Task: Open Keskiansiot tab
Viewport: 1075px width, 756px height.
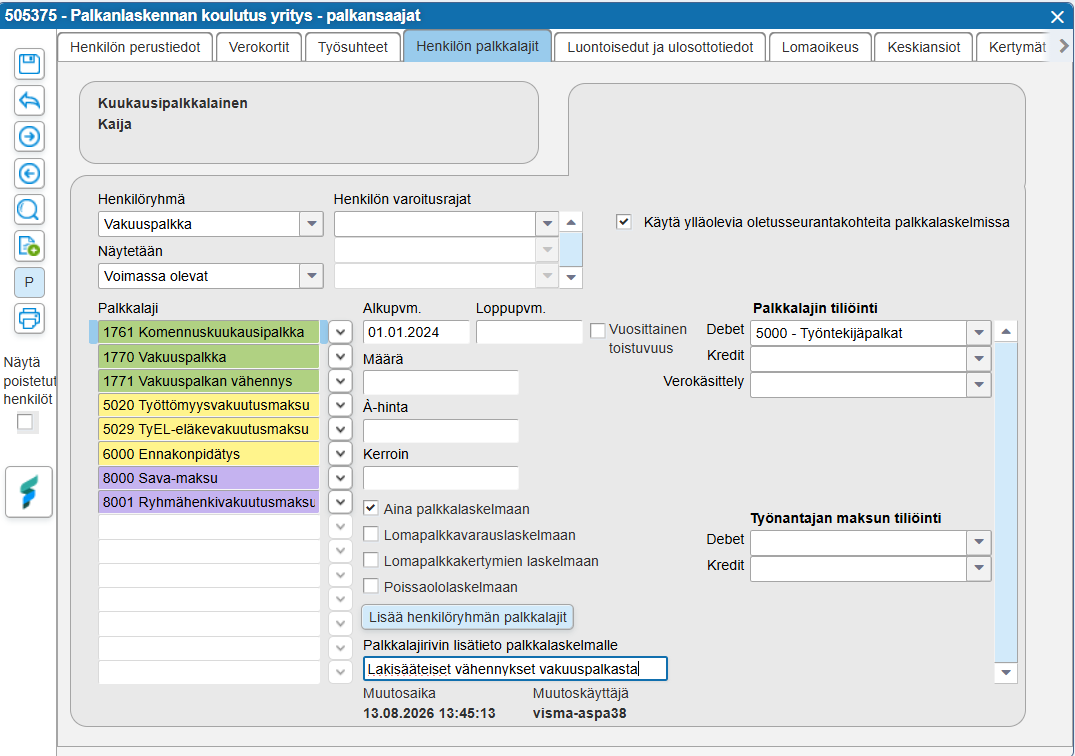Action: (923, 47)
